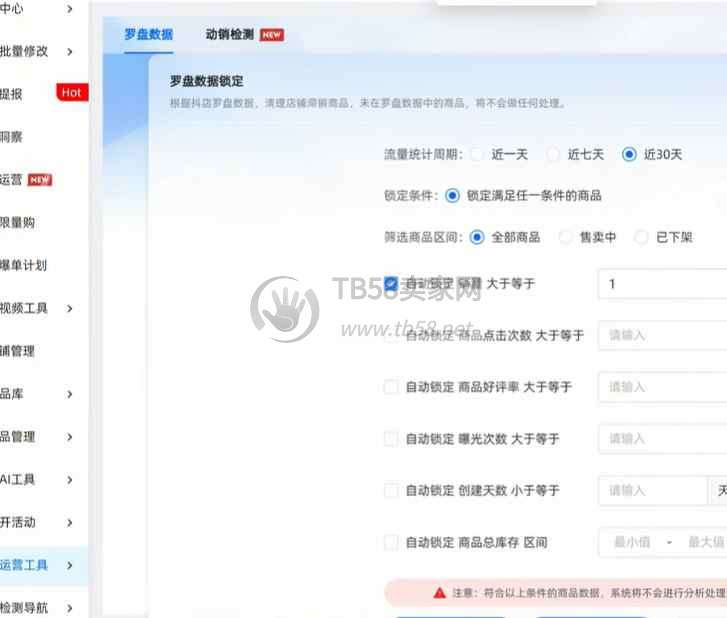This screenshot has height=618, width=727.
Task: Open the 运营 sidebar item
Action: point(11,180)
